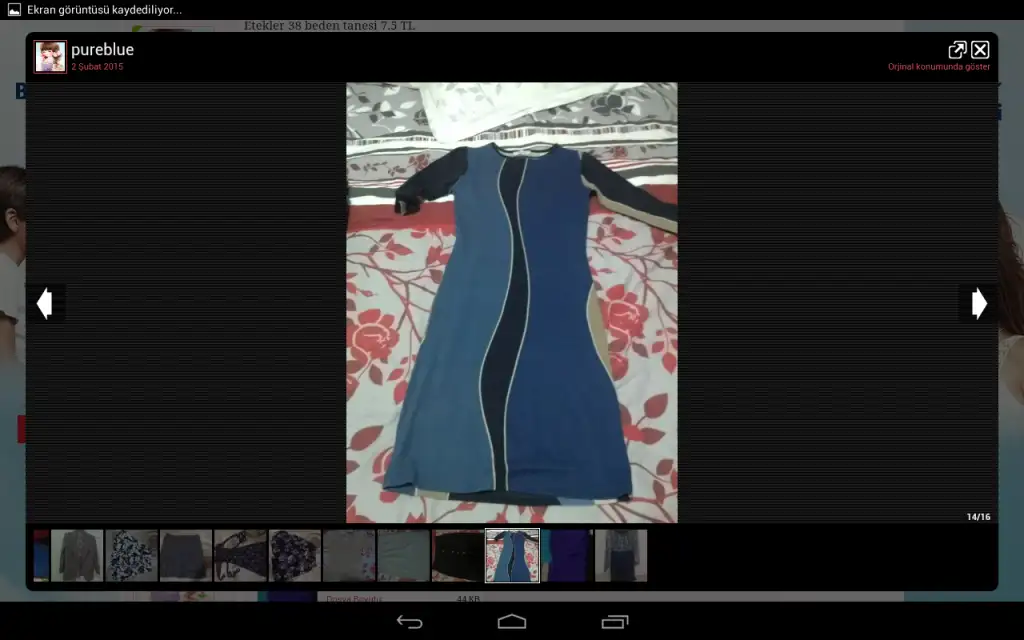Select the black skirt with buttons thumbnail
The height and width of the screenshot is (640, 1024).
pos(457,556)
